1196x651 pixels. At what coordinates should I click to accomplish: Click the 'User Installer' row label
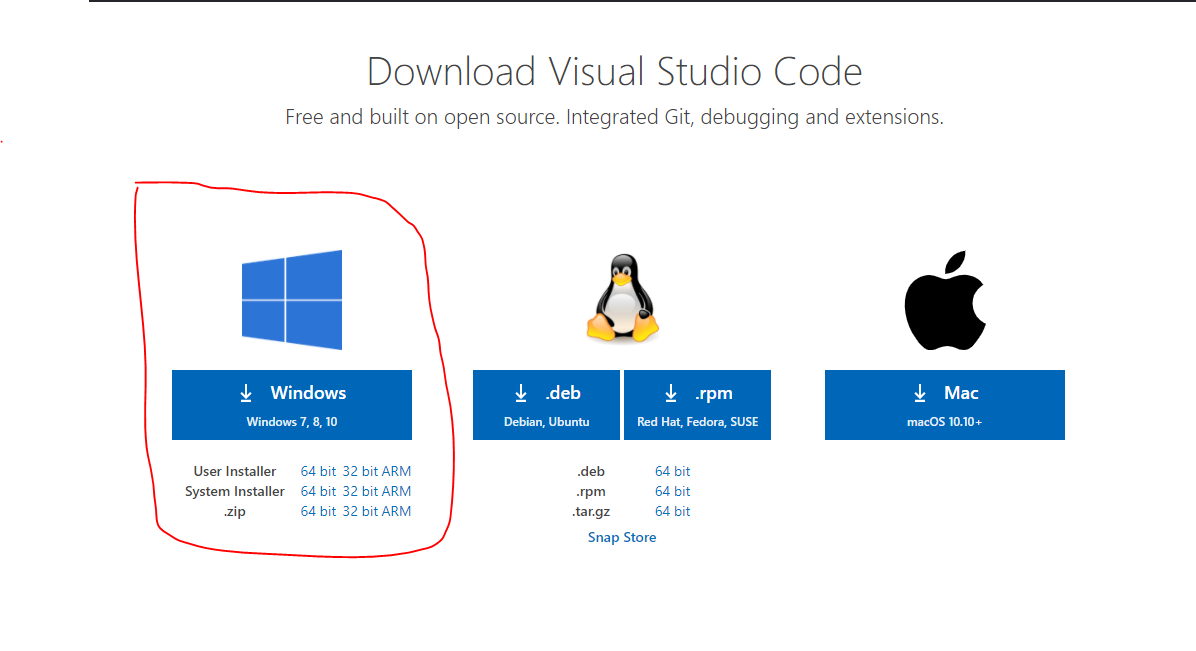[x=235, y=471]
